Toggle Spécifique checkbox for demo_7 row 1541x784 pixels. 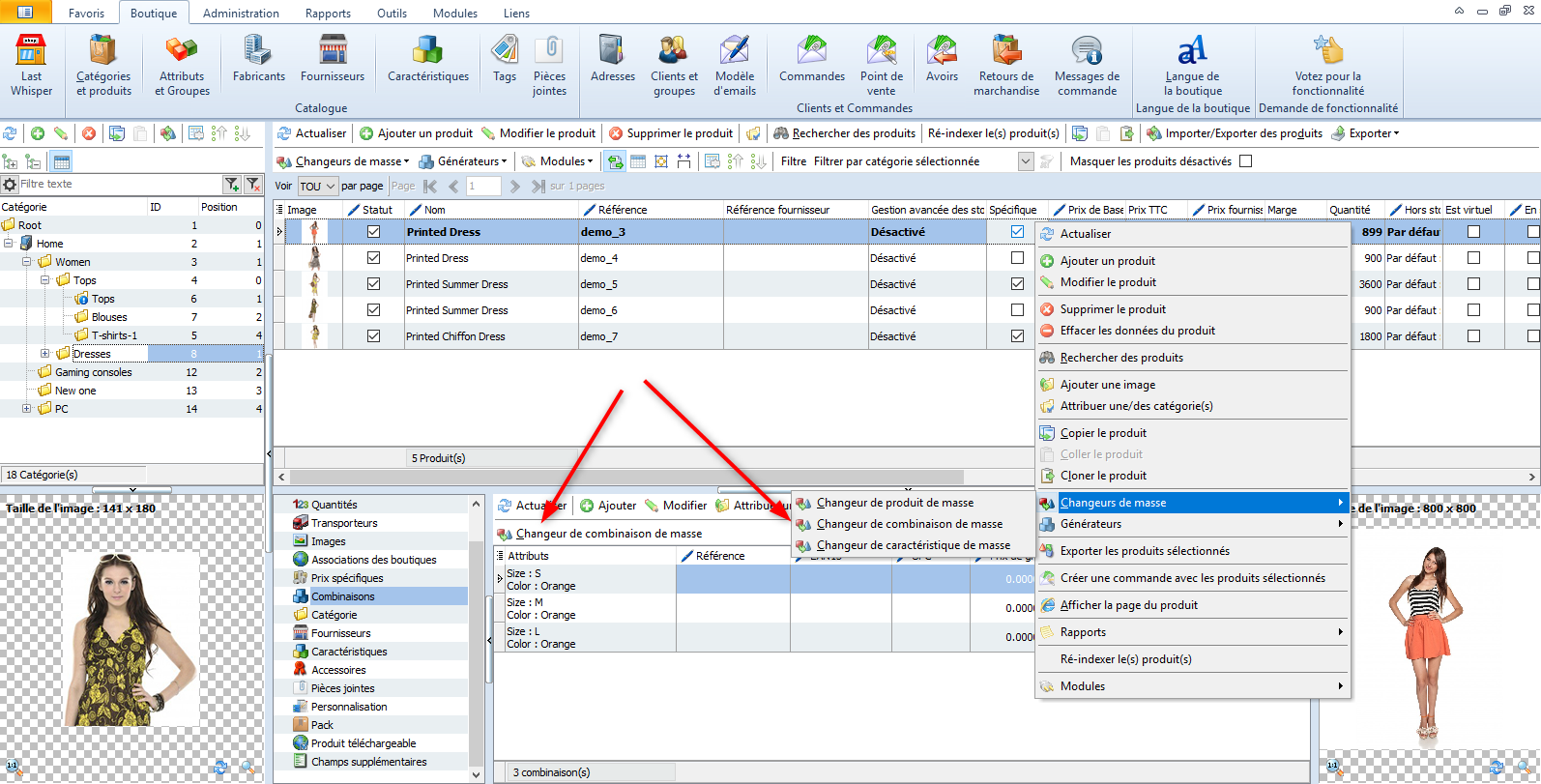1017,336
